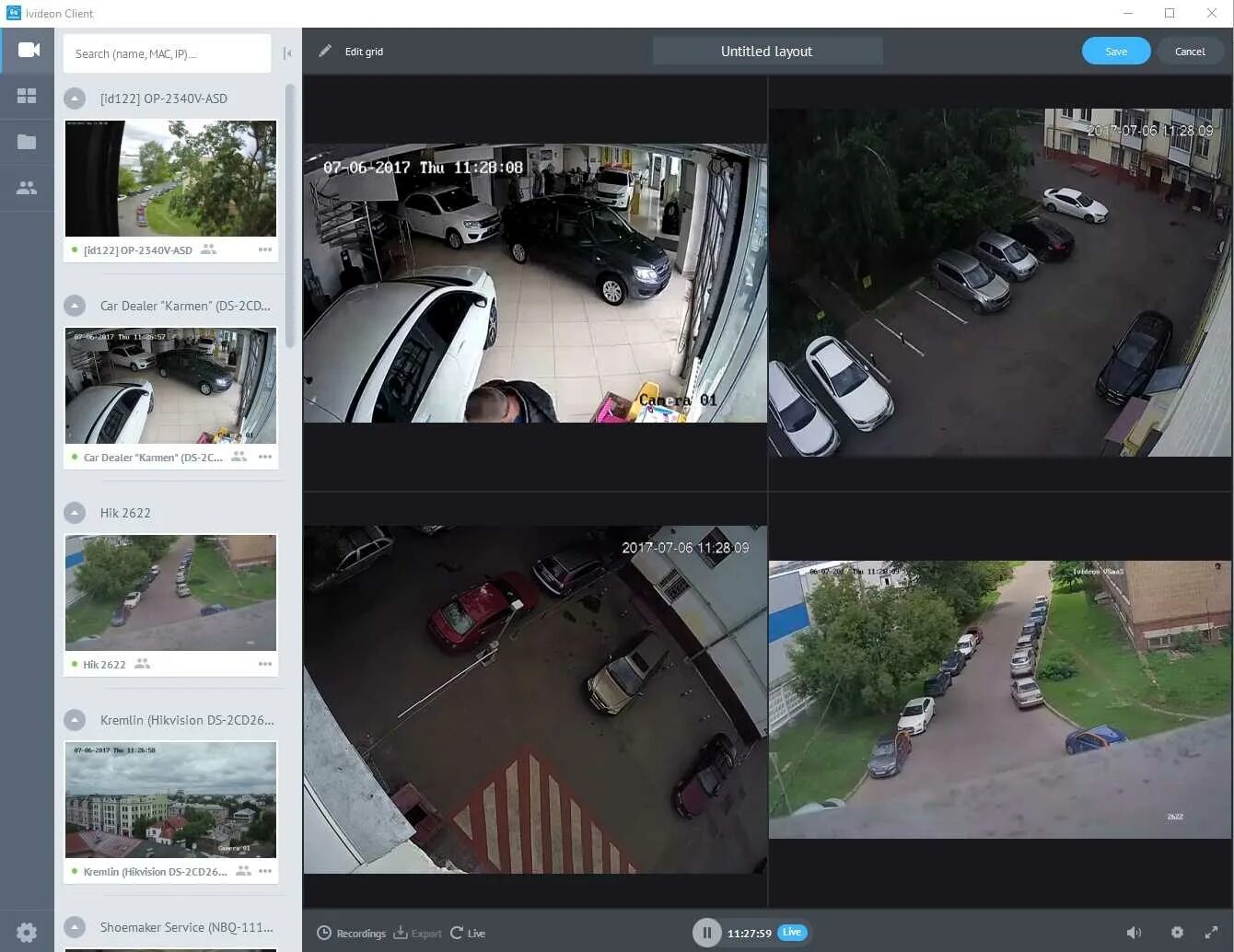The width and height of the screenshot is (1234, 952).
Task: Open the users section in sidebar
Action: [28, 188]
